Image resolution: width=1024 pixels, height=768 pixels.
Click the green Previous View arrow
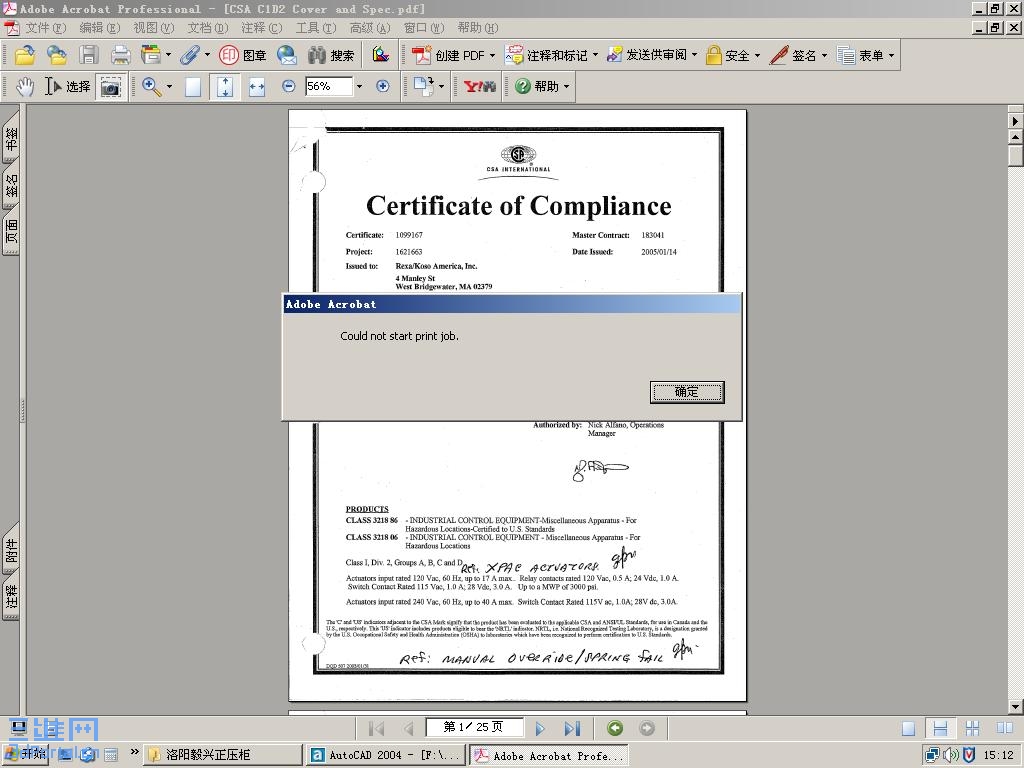pyautogui.click(x=615, y=728)
